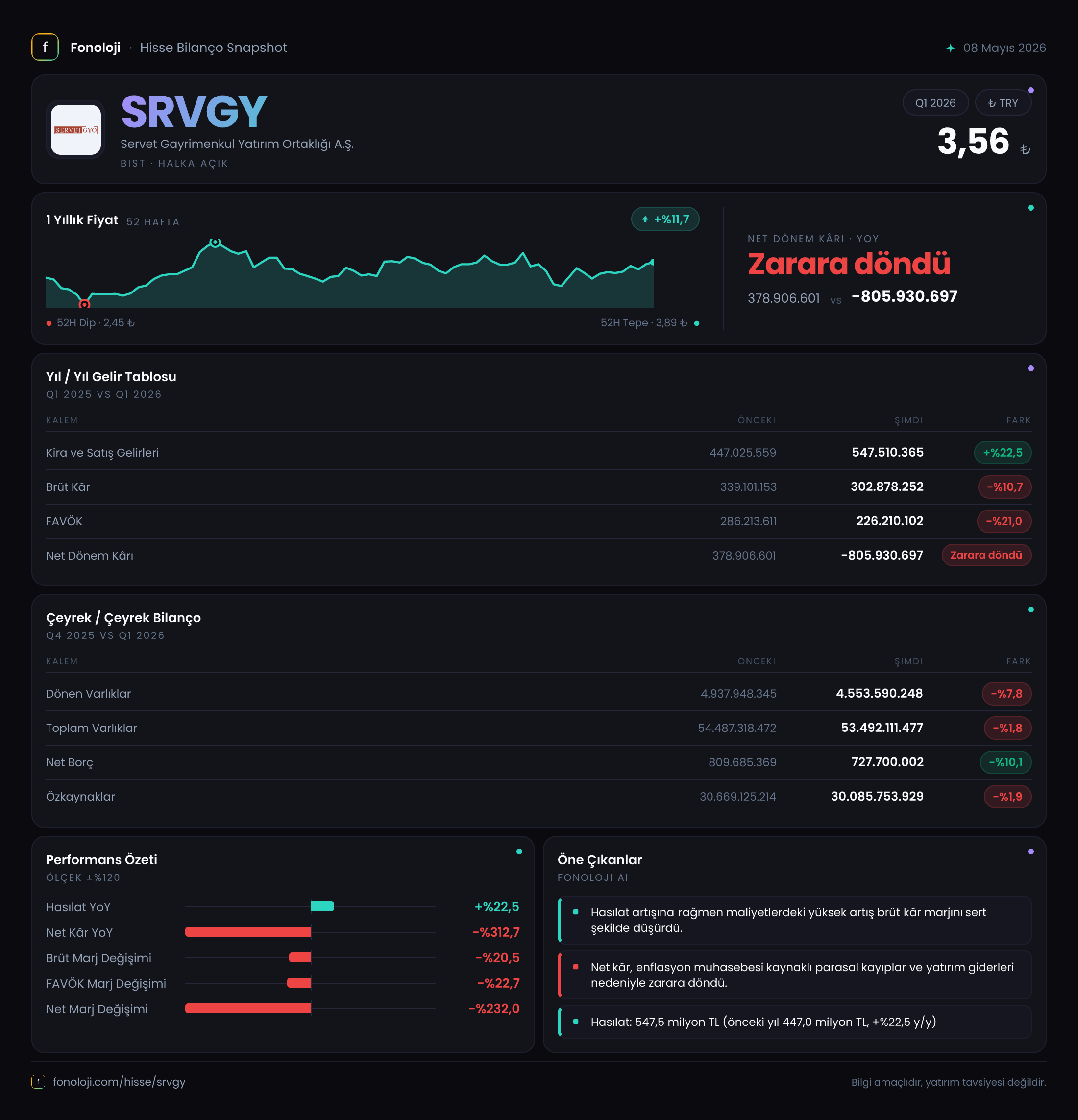The height and width of the screenshot is (1120, 1078).
Task: Click the SRVGY ticker title
Action: (x=194, y=111)
